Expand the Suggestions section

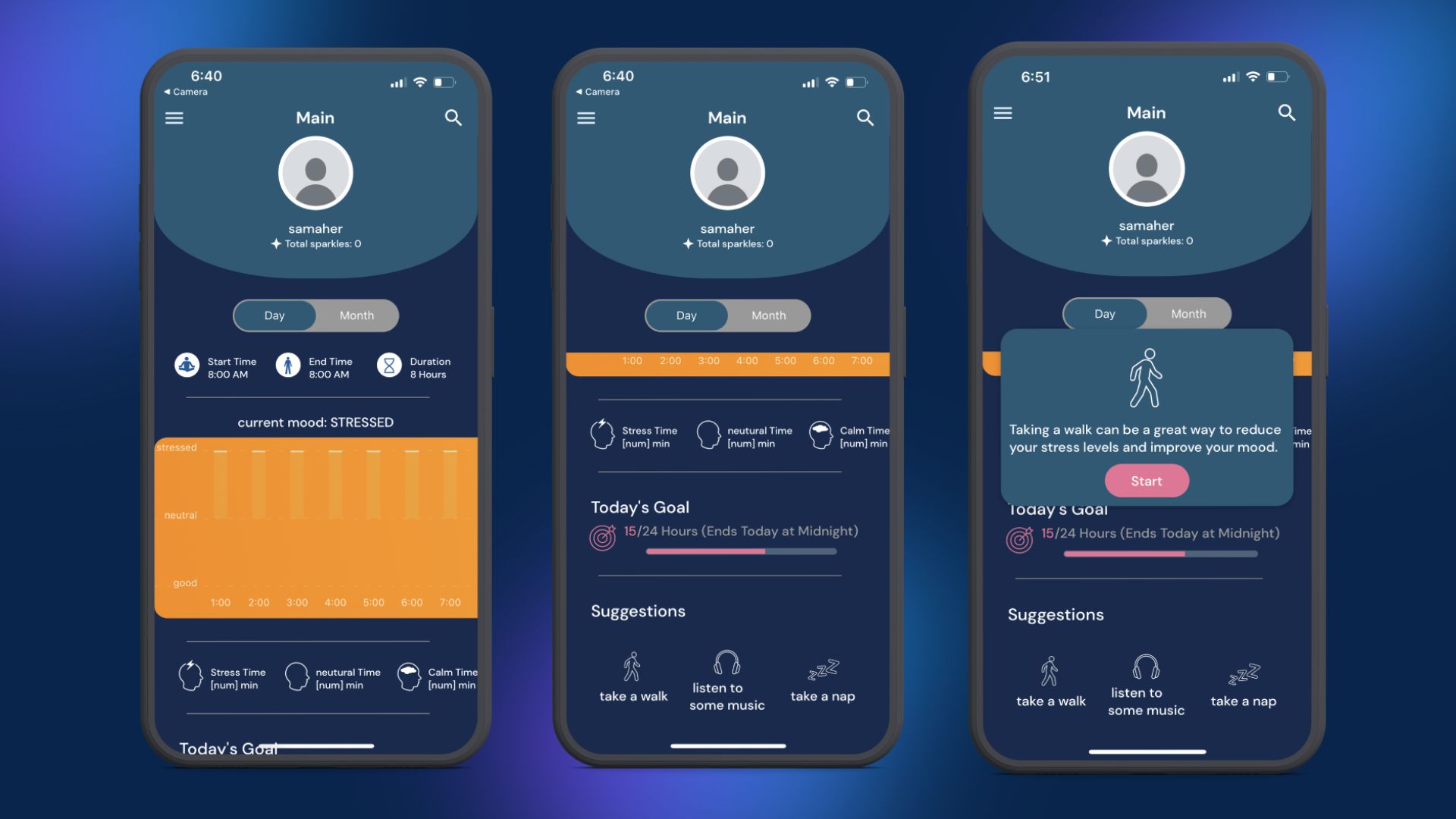point(638,611)
